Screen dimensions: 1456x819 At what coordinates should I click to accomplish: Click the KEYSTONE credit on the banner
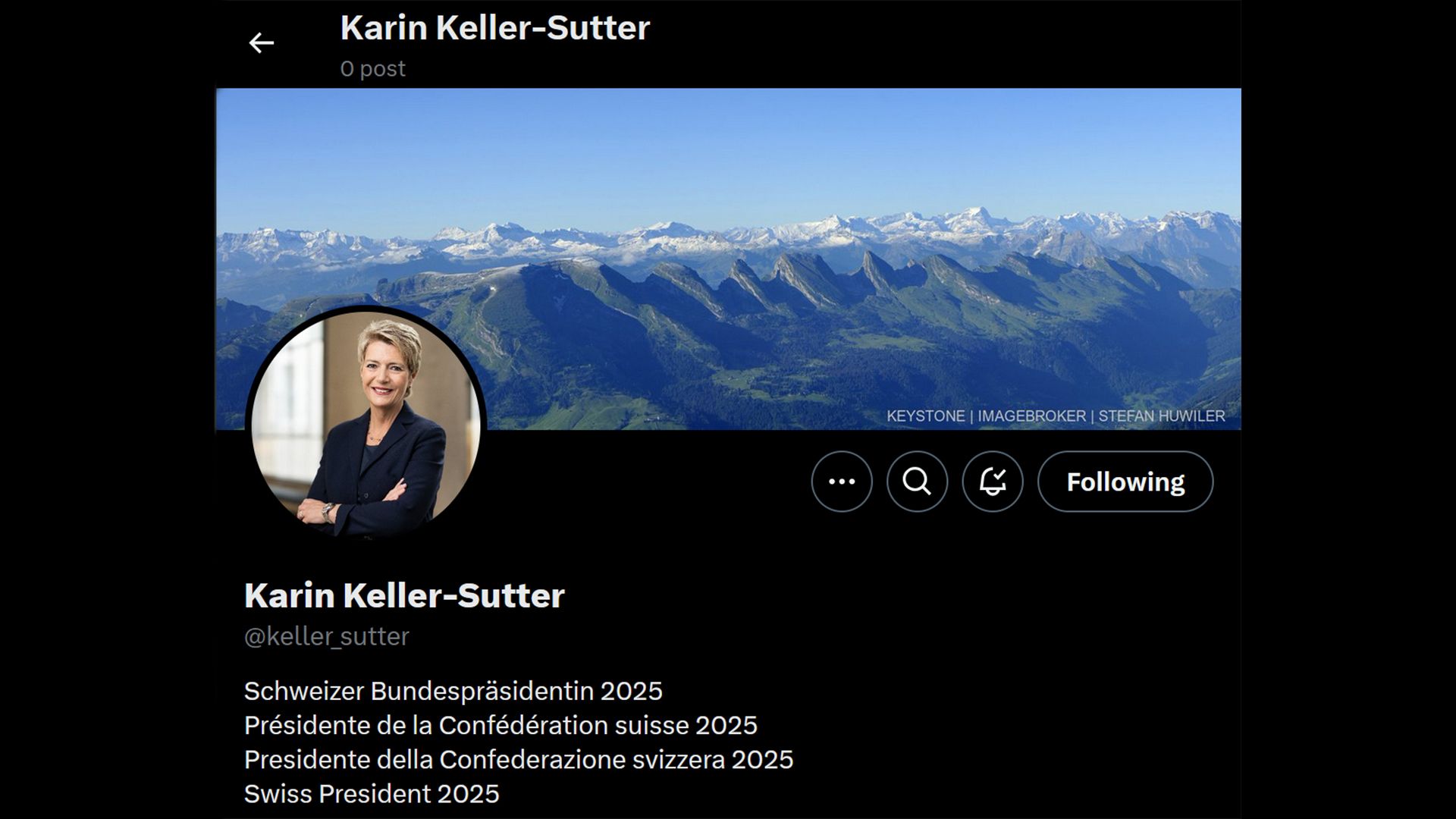pyautogui.click(x=926, y=416)
